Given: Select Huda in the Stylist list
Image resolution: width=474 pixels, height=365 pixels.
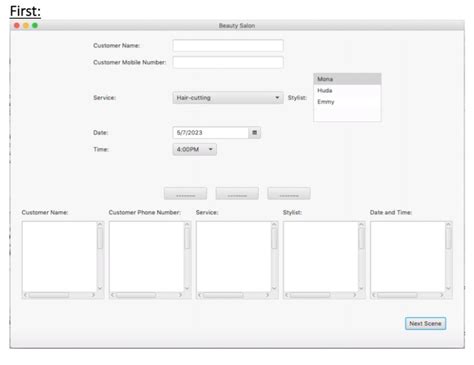Looking at the screenshot, I should 347,90.
